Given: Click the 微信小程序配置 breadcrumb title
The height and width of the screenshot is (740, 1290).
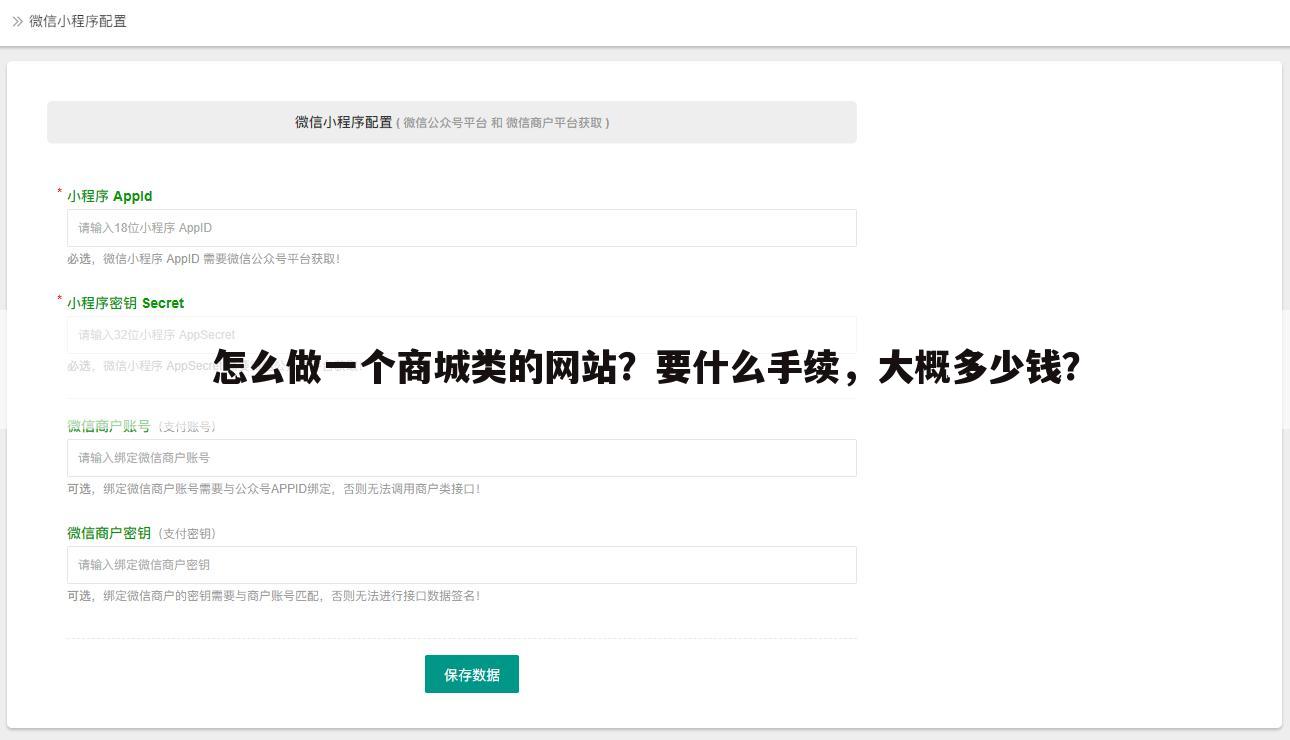Looking at the screenshot, I should 78,21.
